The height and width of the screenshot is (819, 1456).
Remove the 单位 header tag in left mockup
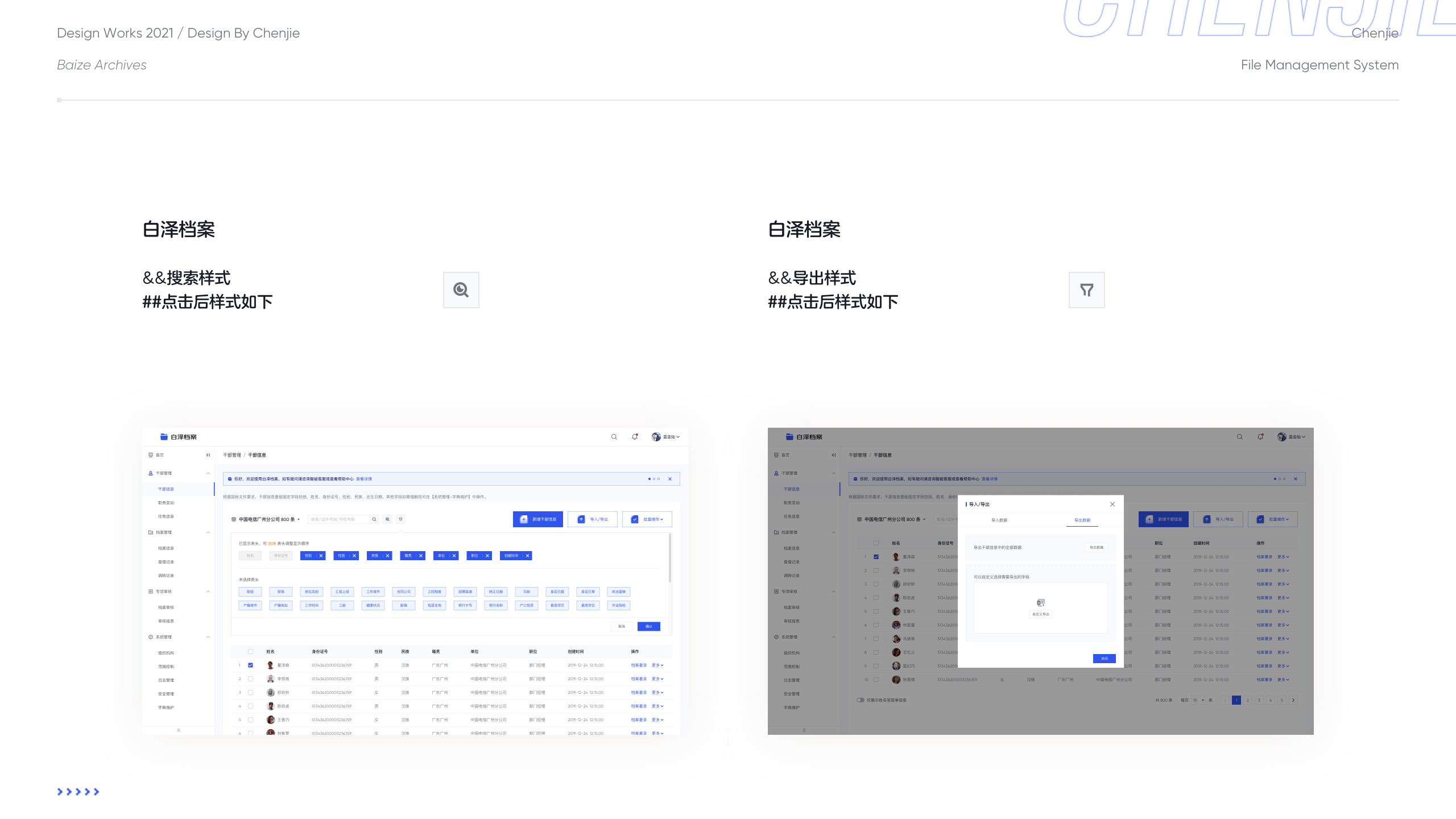click(x=454, y=556)
